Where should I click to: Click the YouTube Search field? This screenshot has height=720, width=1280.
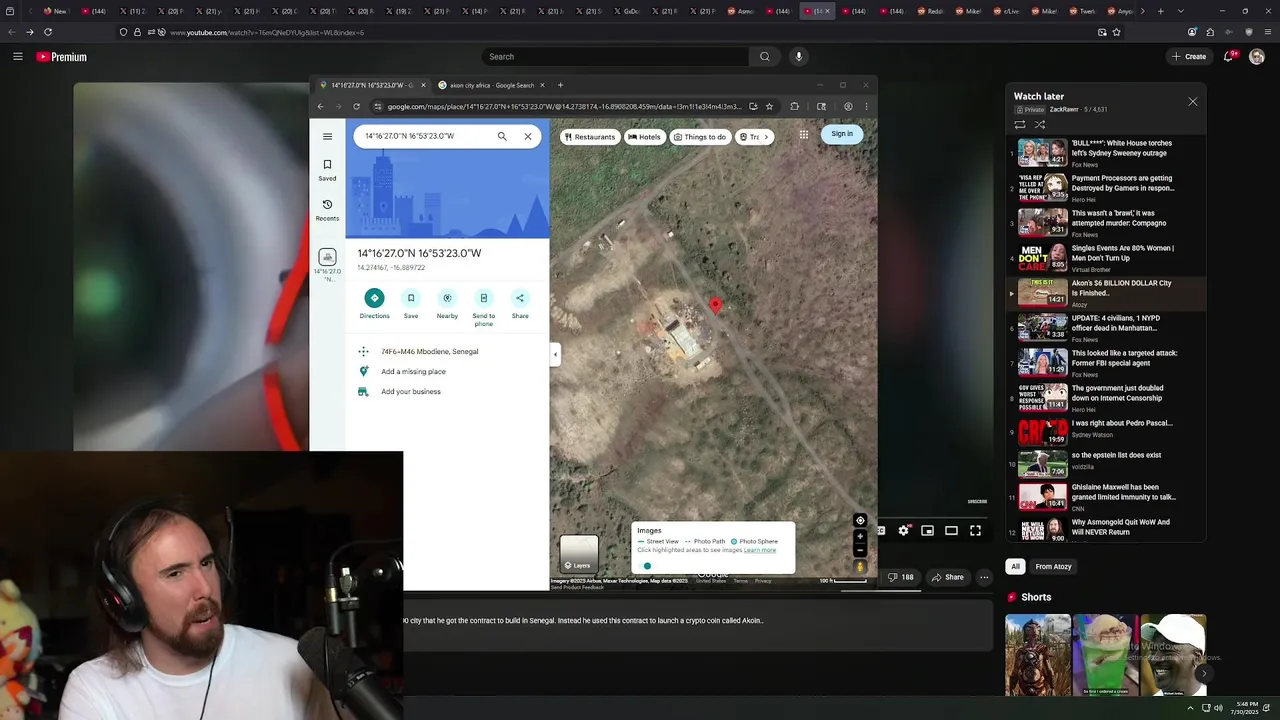616,57
